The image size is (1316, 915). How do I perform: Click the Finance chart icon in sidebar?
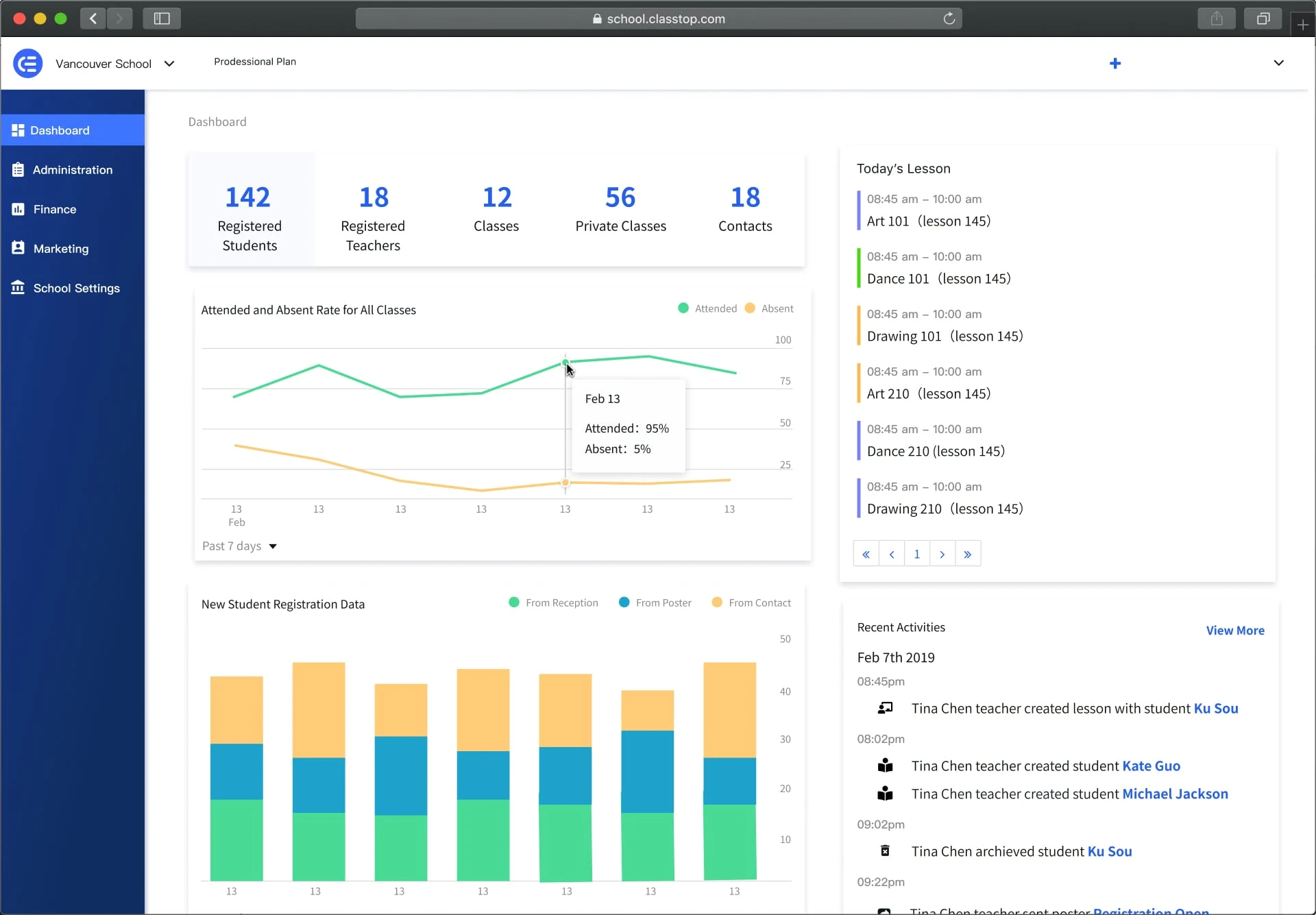[18, 209]
